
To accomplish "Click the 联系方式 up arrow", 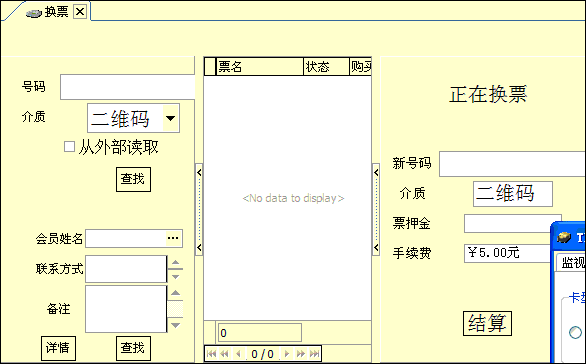I will point(175,262).
